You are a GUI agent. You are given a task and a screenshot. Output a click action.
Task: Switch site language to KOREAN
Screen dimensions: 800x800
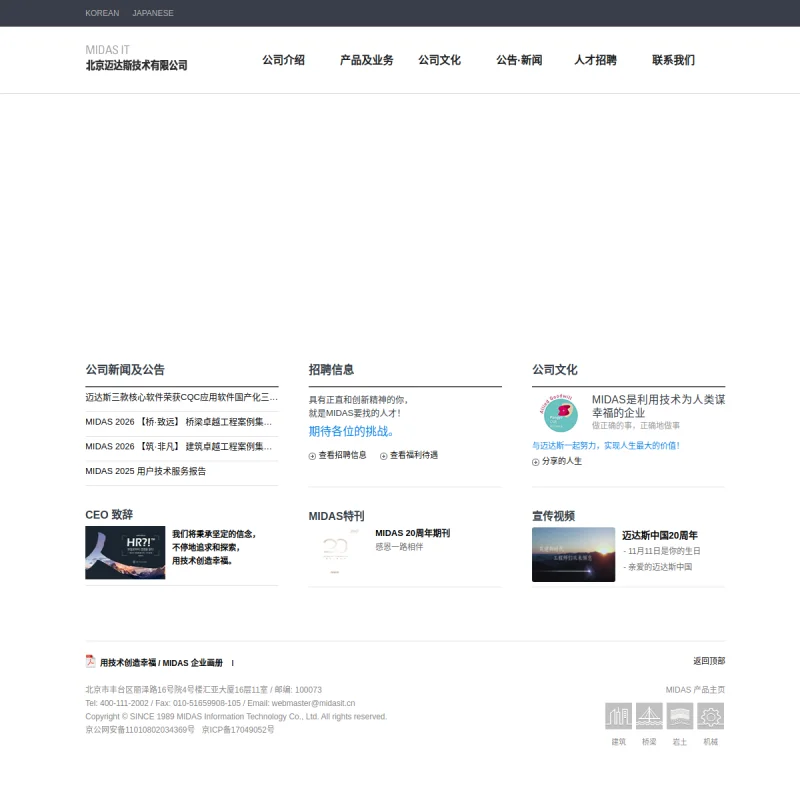102,13
